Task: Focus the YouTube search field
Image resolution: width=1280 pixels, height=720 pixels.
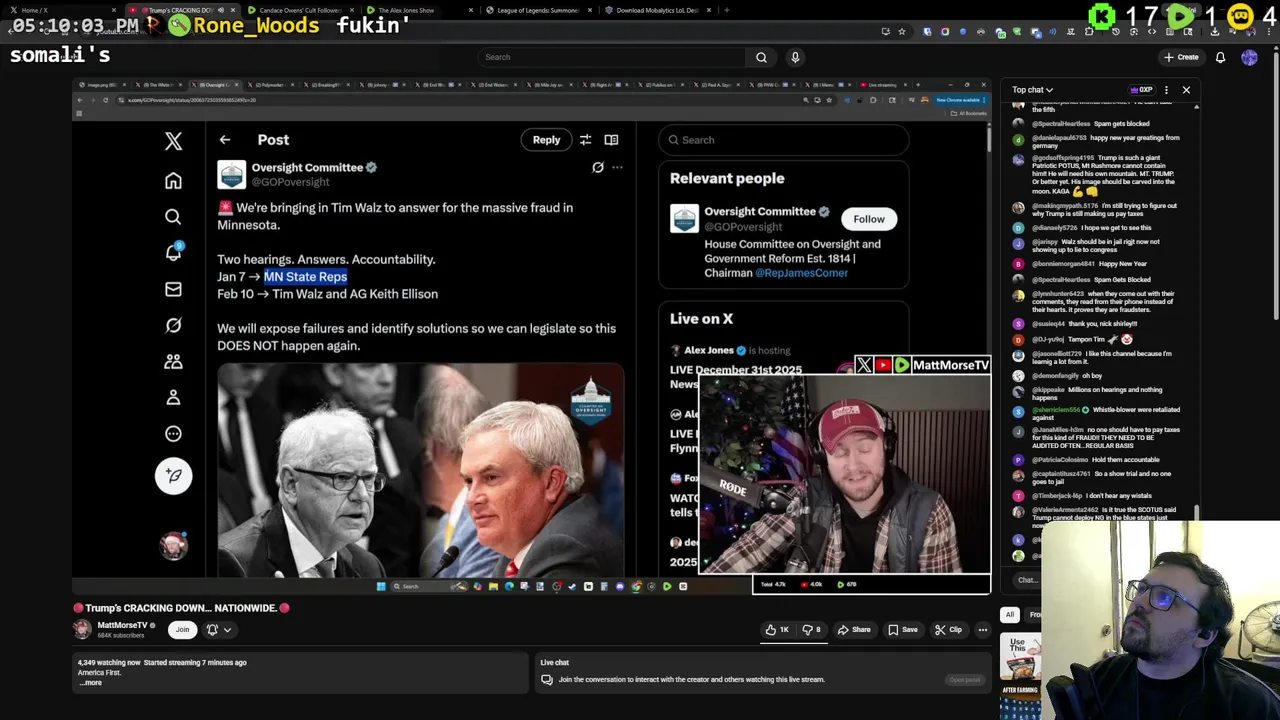Action: (612, 57)
